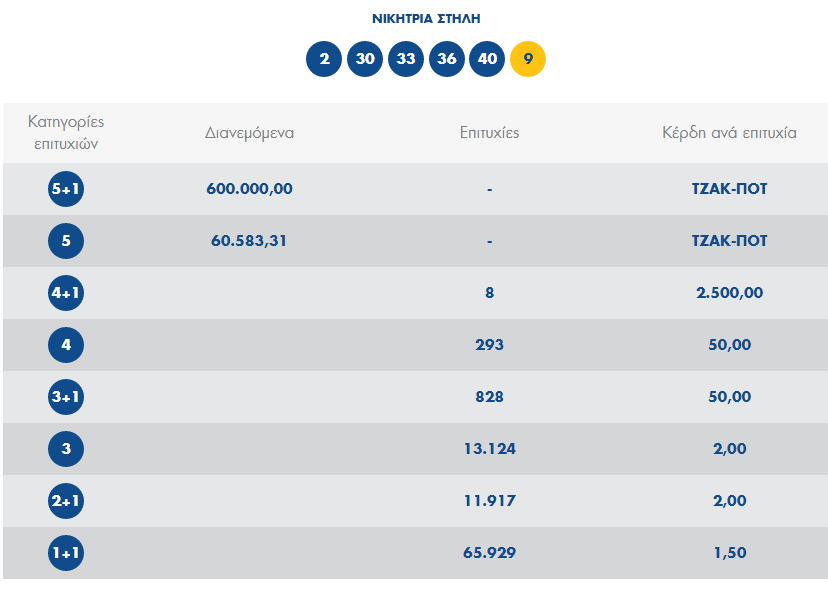This screenshot has height=598, width=828.
Task: Click the 2+1 category badge
Action: 66,501
